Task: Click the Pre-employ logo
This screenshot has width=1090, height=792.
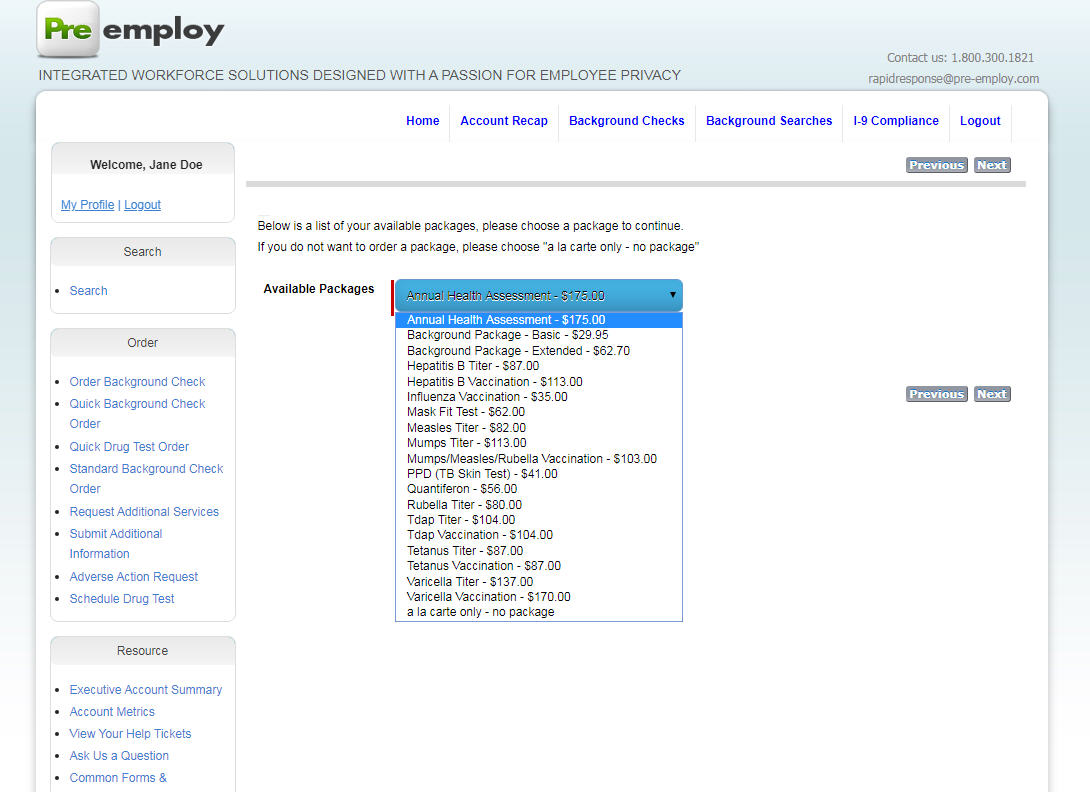Action: pos(131,30)
